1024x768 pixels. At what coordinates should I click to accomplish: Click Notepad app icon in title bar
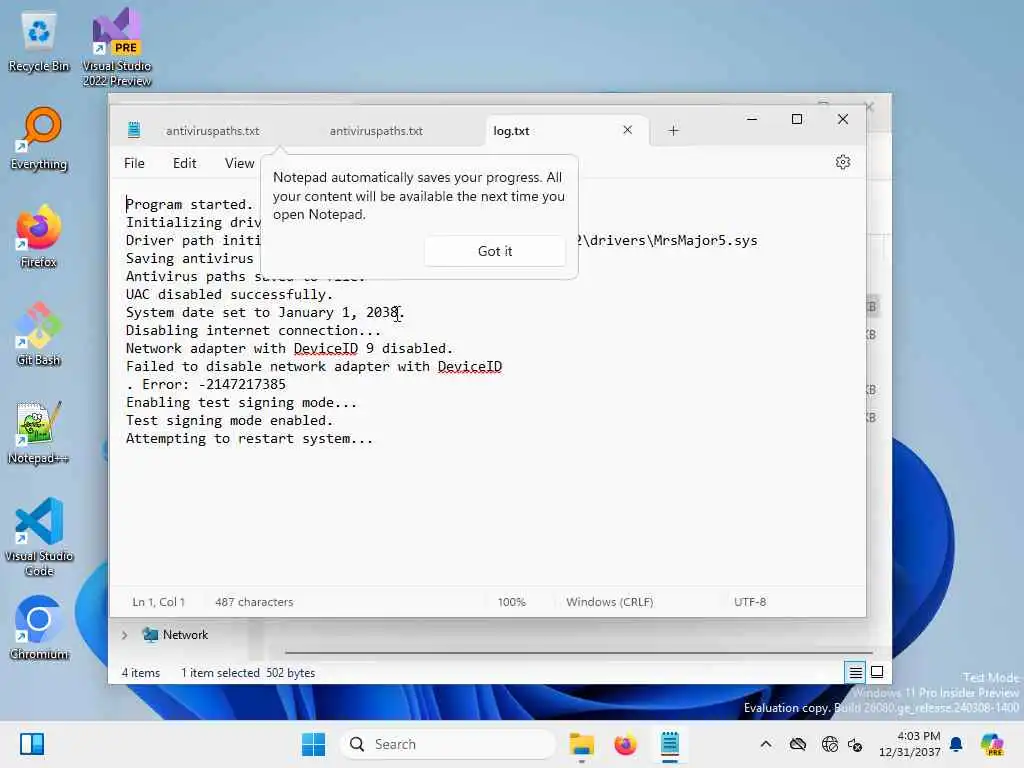pyautogui.click(x=134, y=130)
